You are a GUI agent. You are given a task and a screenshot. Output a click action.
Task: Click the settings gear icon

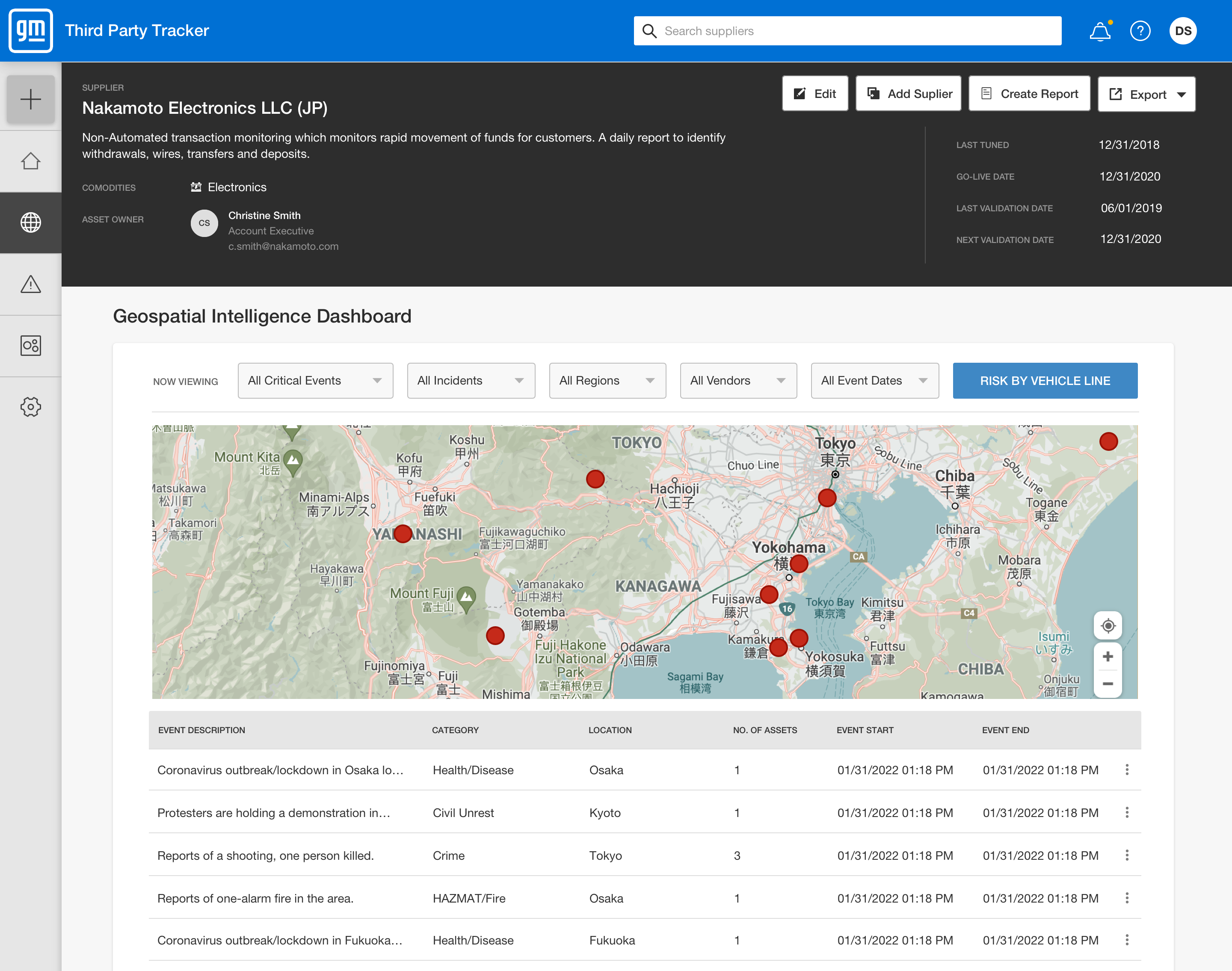click(30, 407)
